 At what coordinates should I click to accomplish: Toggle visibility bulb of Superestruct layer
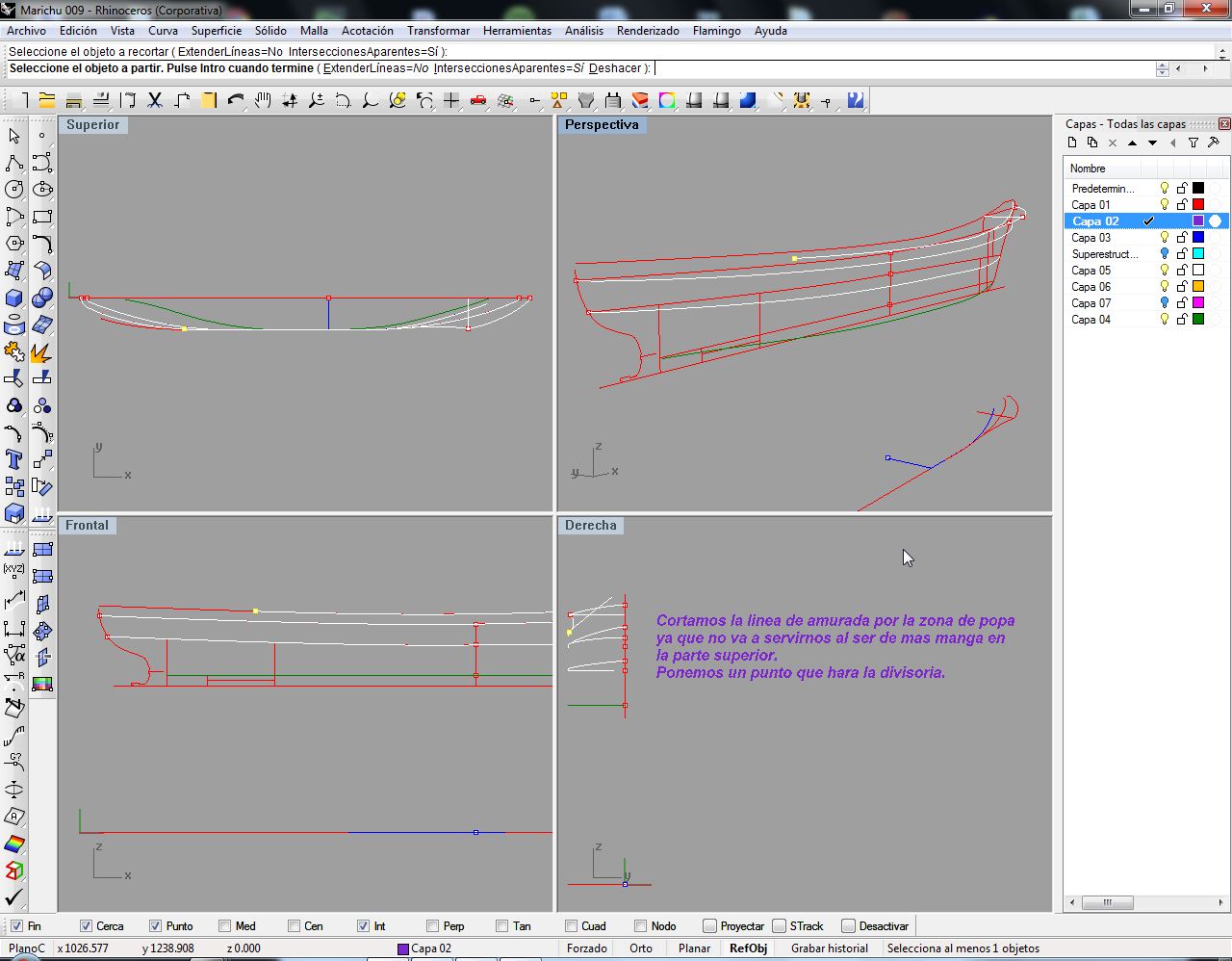pos(1165,254)
